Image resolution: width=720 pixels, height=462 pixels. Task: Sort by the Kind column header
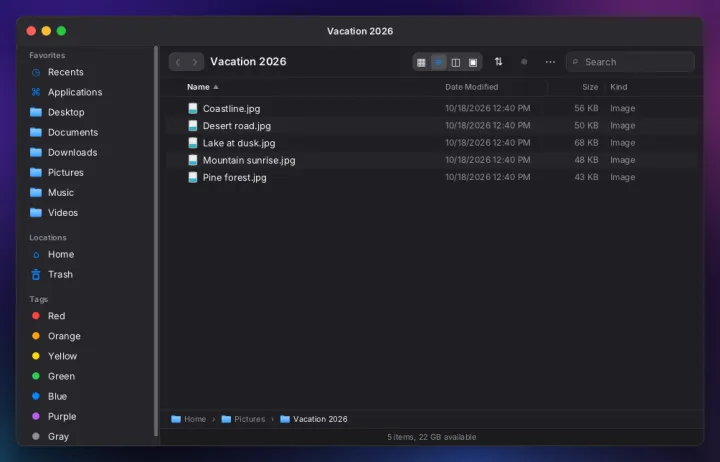619,87
